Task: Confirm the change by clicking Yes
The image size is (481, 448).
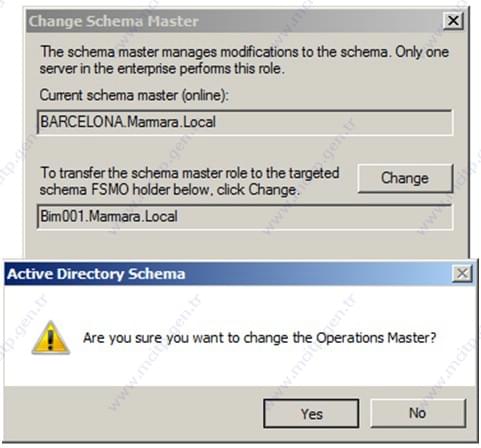Action: tap(311, 413)
